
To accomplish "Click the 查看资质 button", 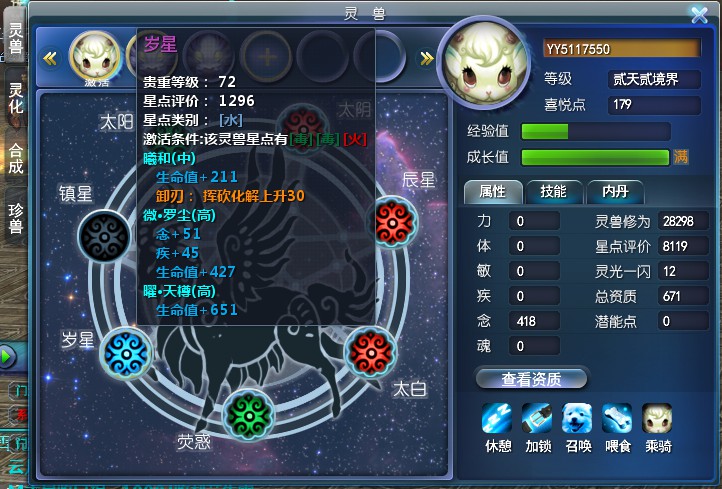I will pos(531,379).
